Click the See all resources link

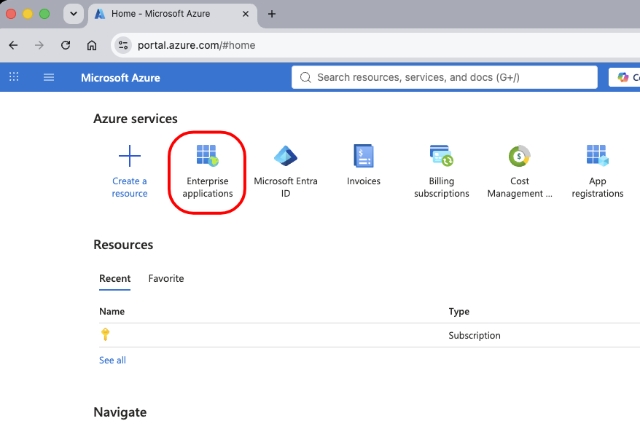[113, 360]
